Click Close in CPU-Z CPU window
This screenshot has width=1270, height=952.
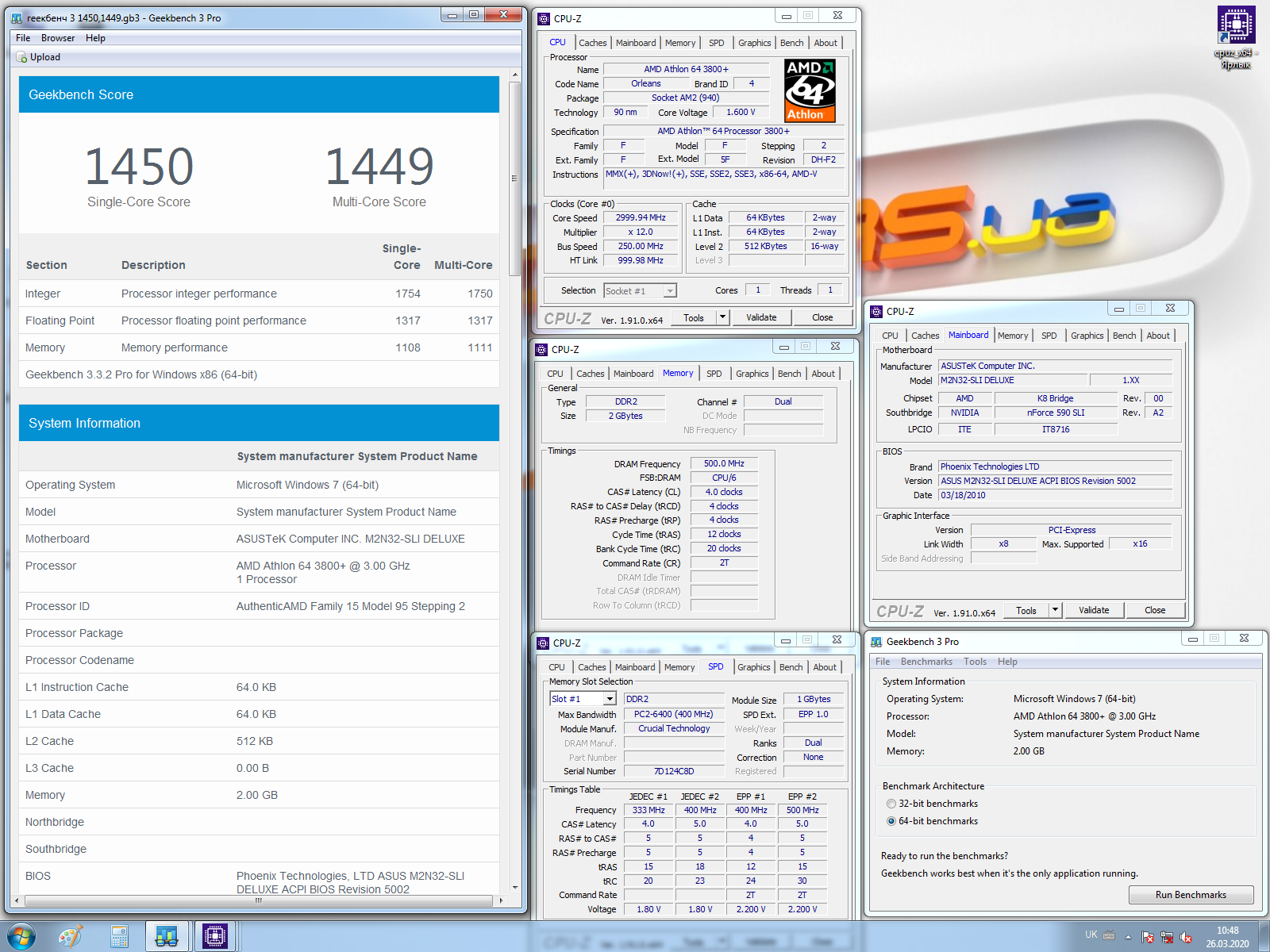822,317
